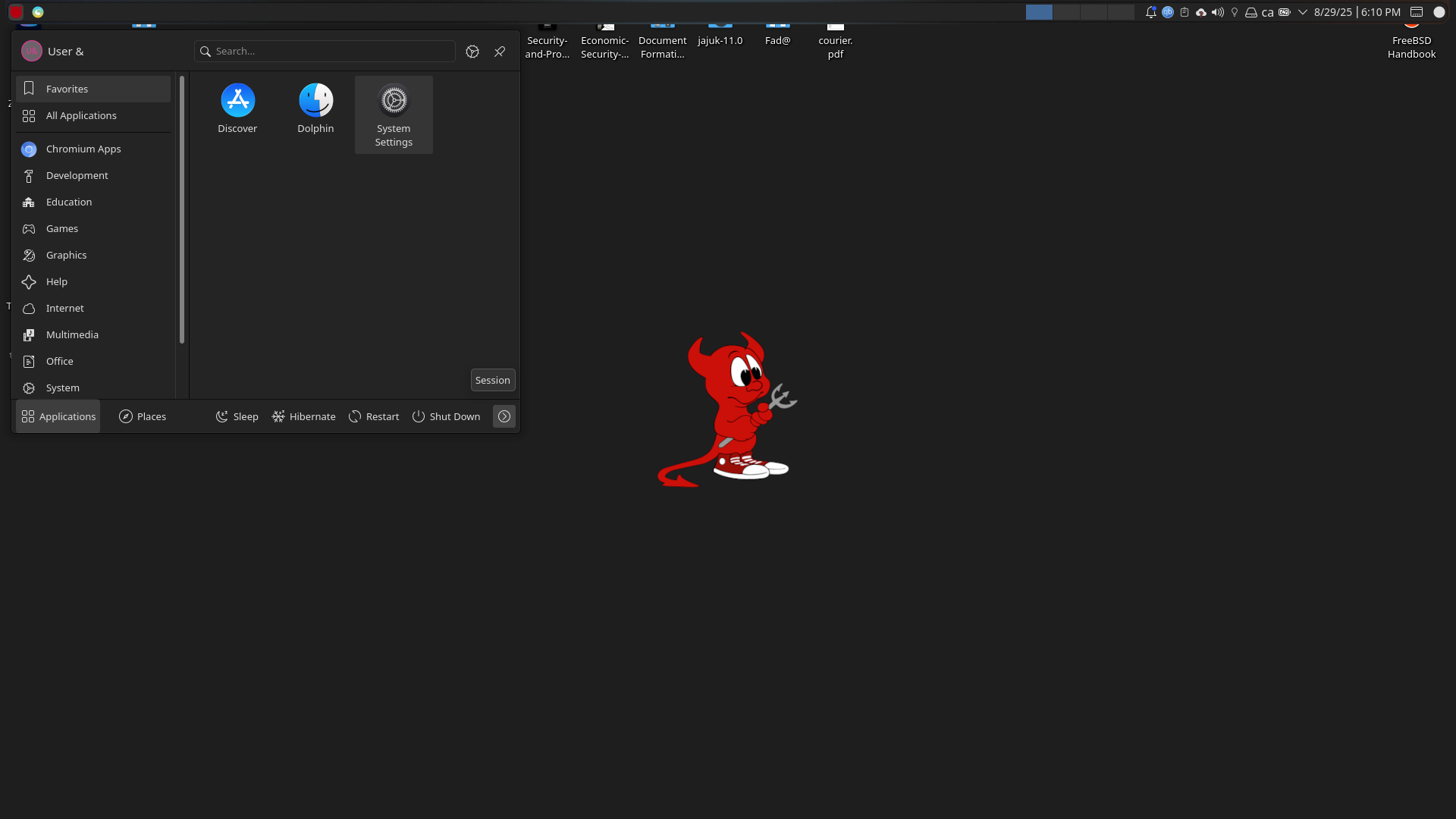The image size is (1456, 819).
Task: Open the Multimedia category
Action: 72,334
